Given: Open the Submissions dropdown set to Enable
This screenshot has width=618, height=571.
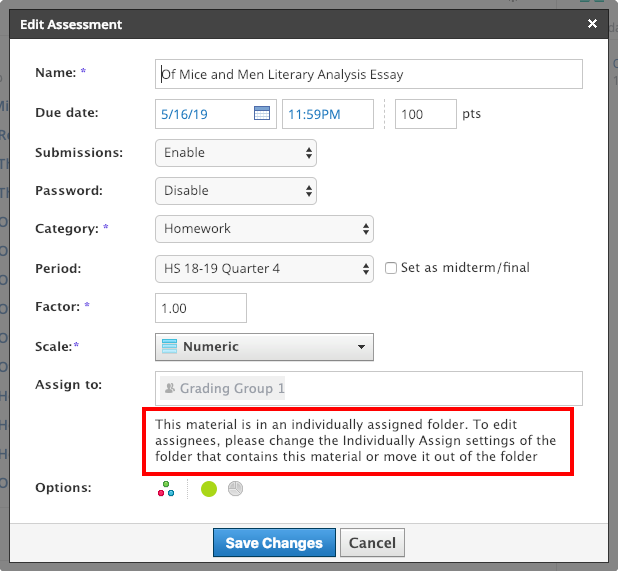Looking at the screenshot, I should (x=236, y=153).
